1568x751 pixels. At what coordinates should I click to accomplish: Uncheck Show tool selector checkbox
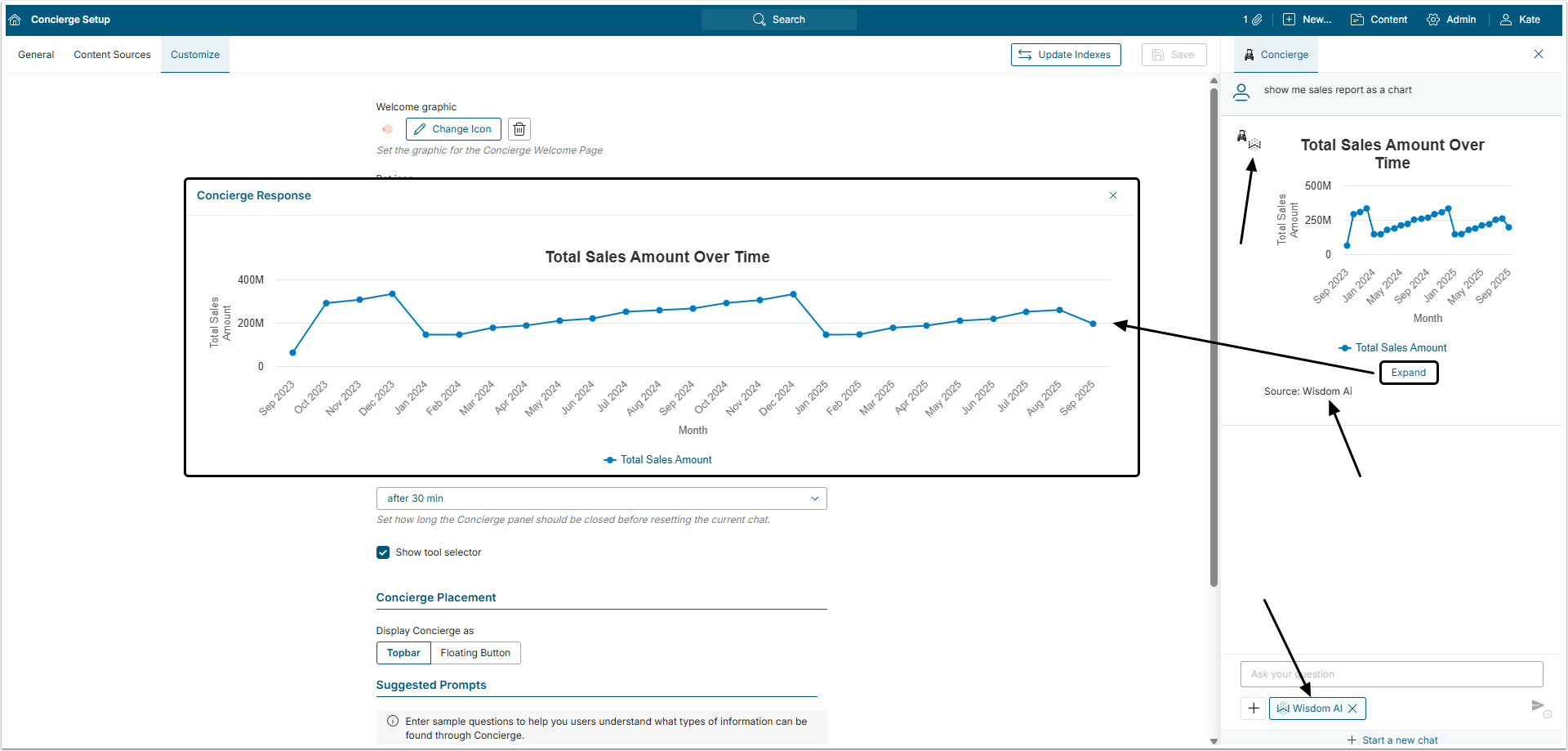click(x=383, y=552)
